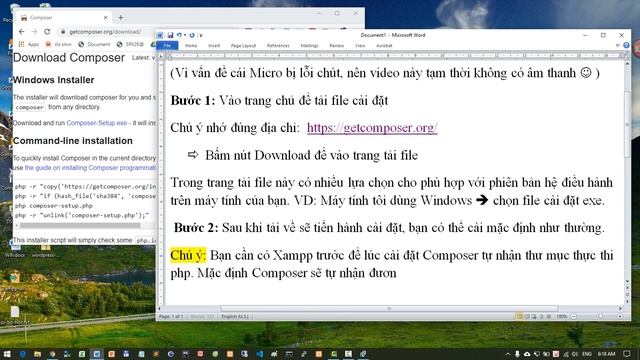Open the Mailings ribbon tab
The image size is (640, 360).
[x=309, y=46]
